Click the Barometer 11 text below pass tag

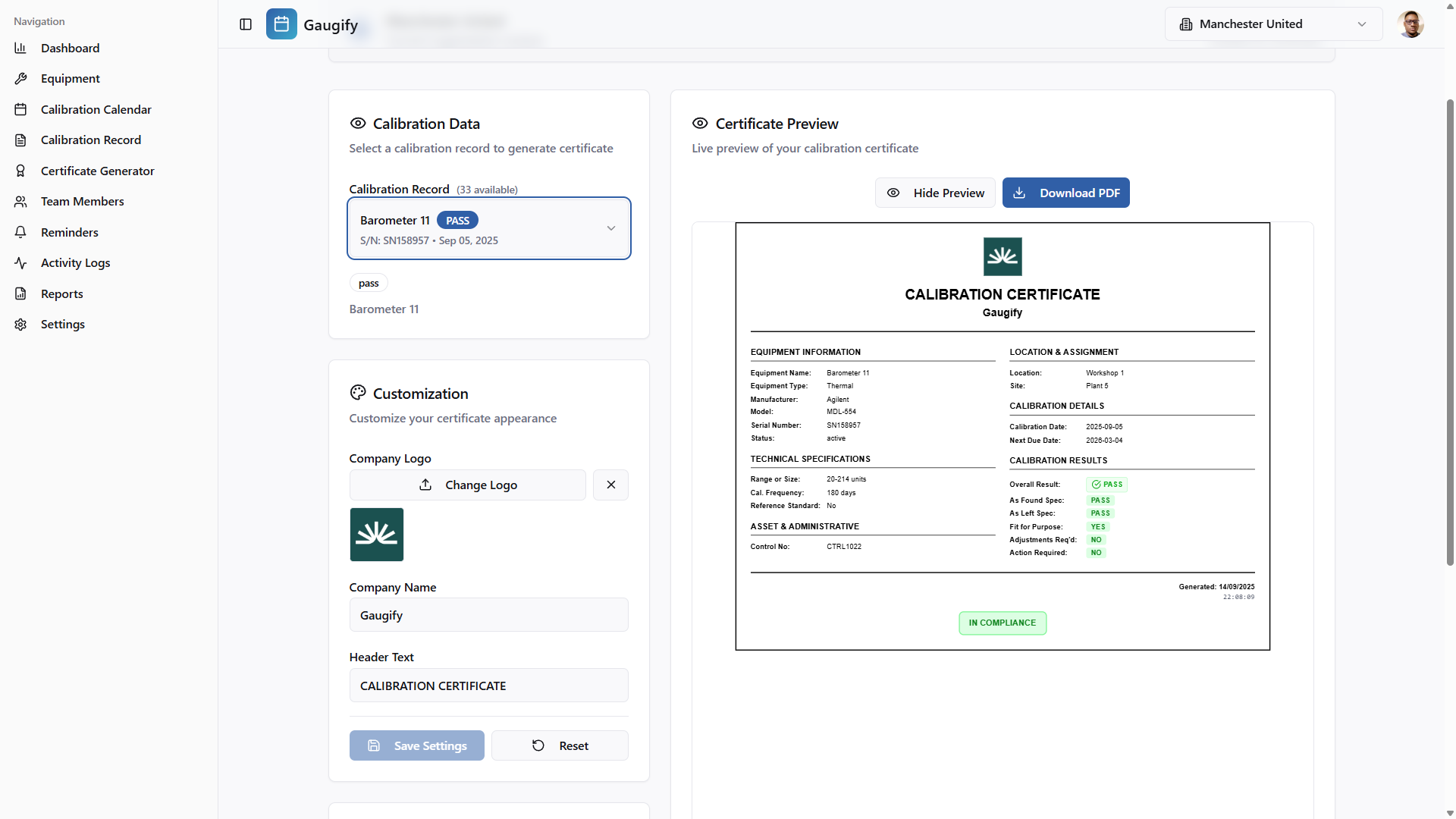[x=384, y=309]
